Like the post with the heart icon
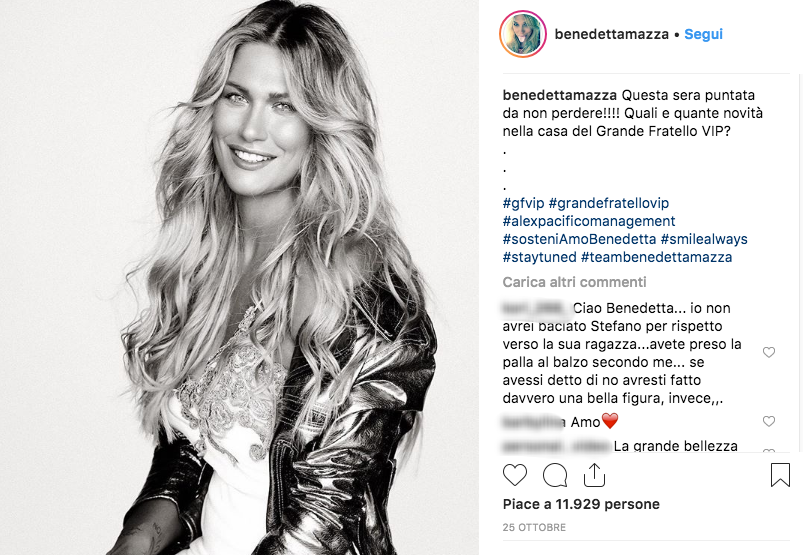This screenshot has width=803, height=555. click(x=515, y=475)
